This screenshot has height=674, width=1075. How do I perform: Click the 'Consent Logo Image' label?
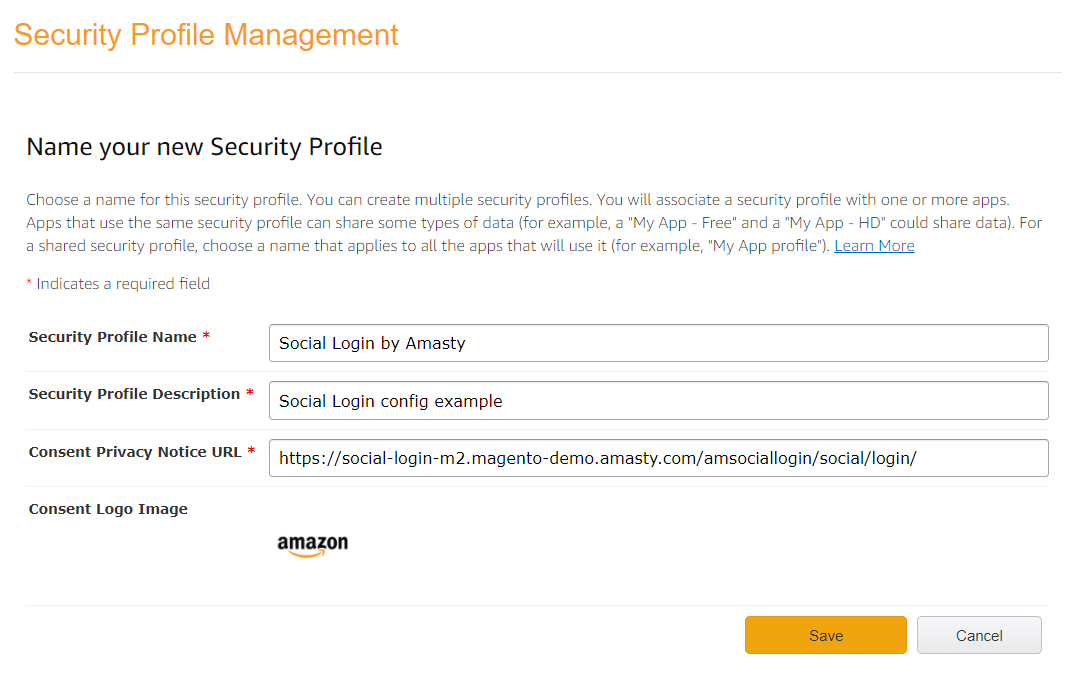(108, 509)
